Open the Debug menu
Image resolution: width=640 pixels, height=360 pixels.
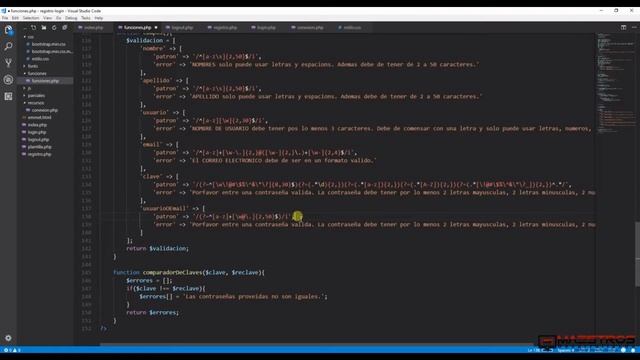point(71,18)
